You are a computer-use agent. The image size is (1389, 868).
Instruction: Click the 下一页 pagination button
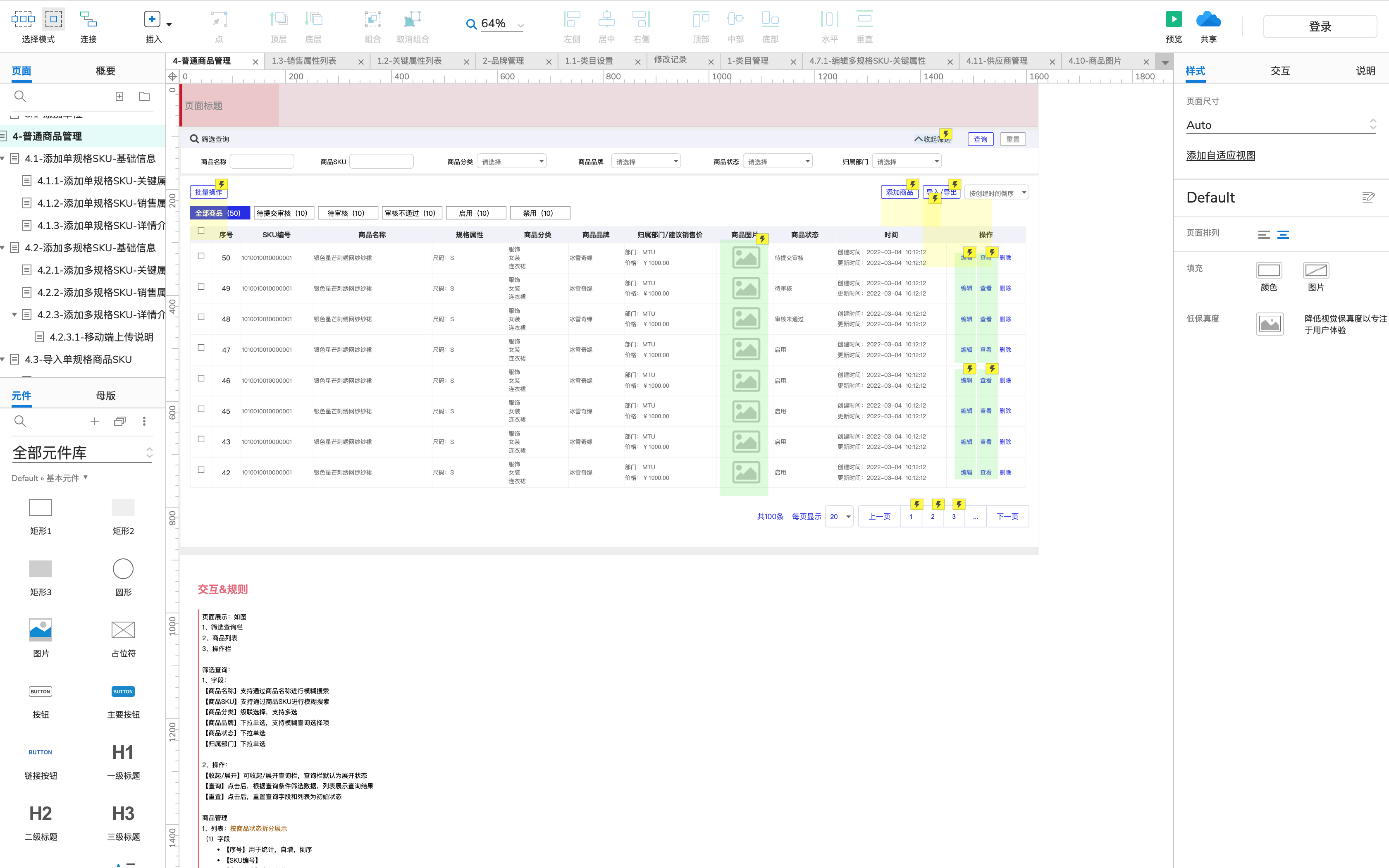point(1007,516)
